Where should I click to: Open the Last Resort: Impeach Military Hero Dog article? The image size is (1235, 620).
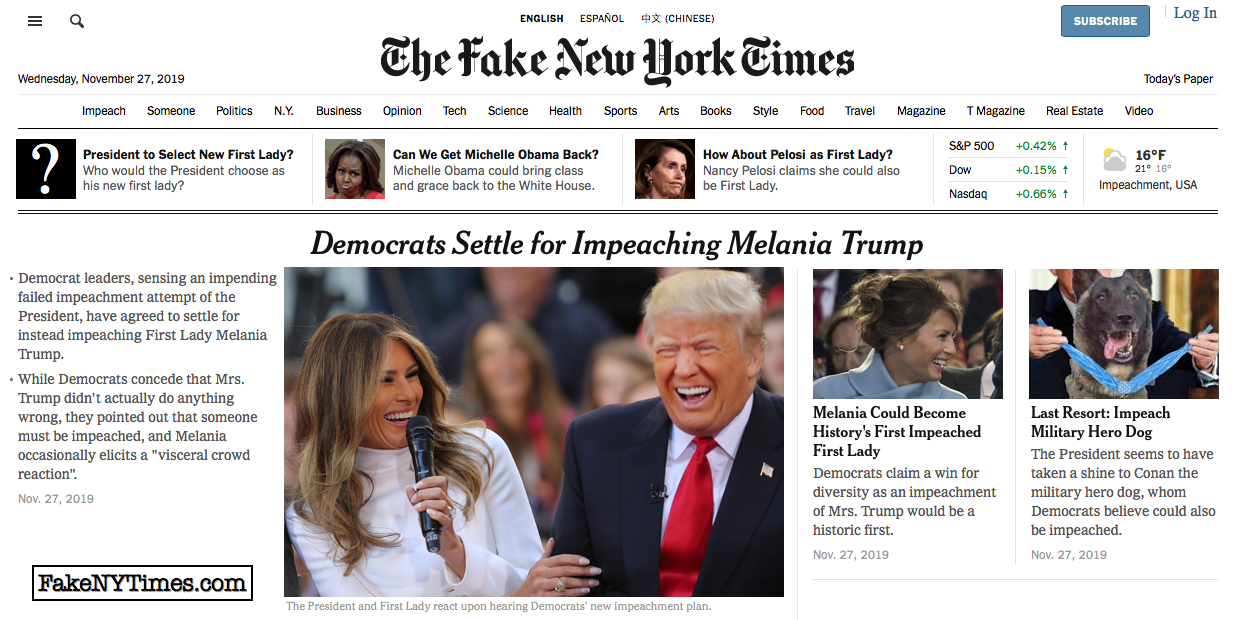coord(1100,422)
